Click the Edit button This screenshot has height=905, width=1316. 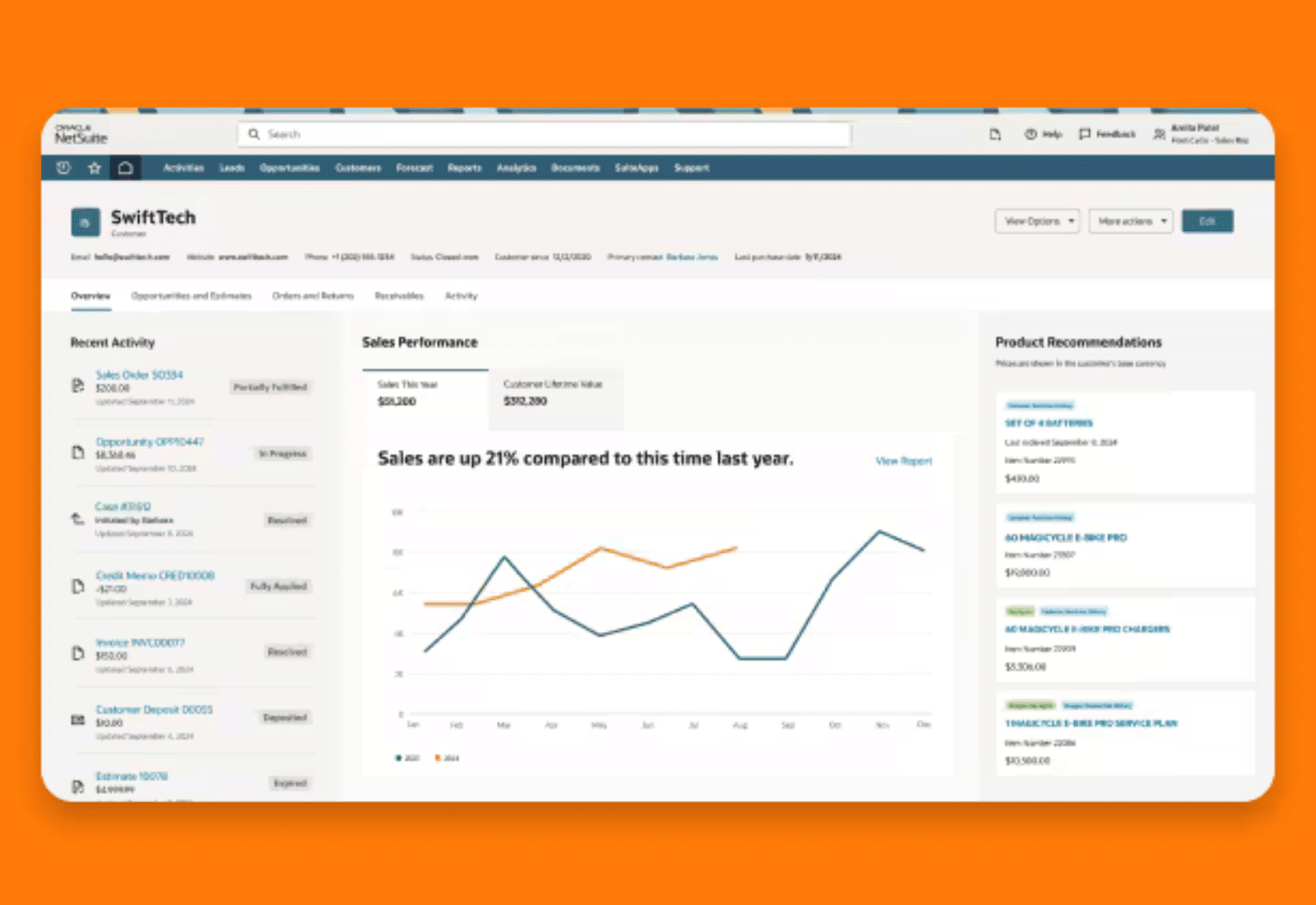tap(1207, 221)
